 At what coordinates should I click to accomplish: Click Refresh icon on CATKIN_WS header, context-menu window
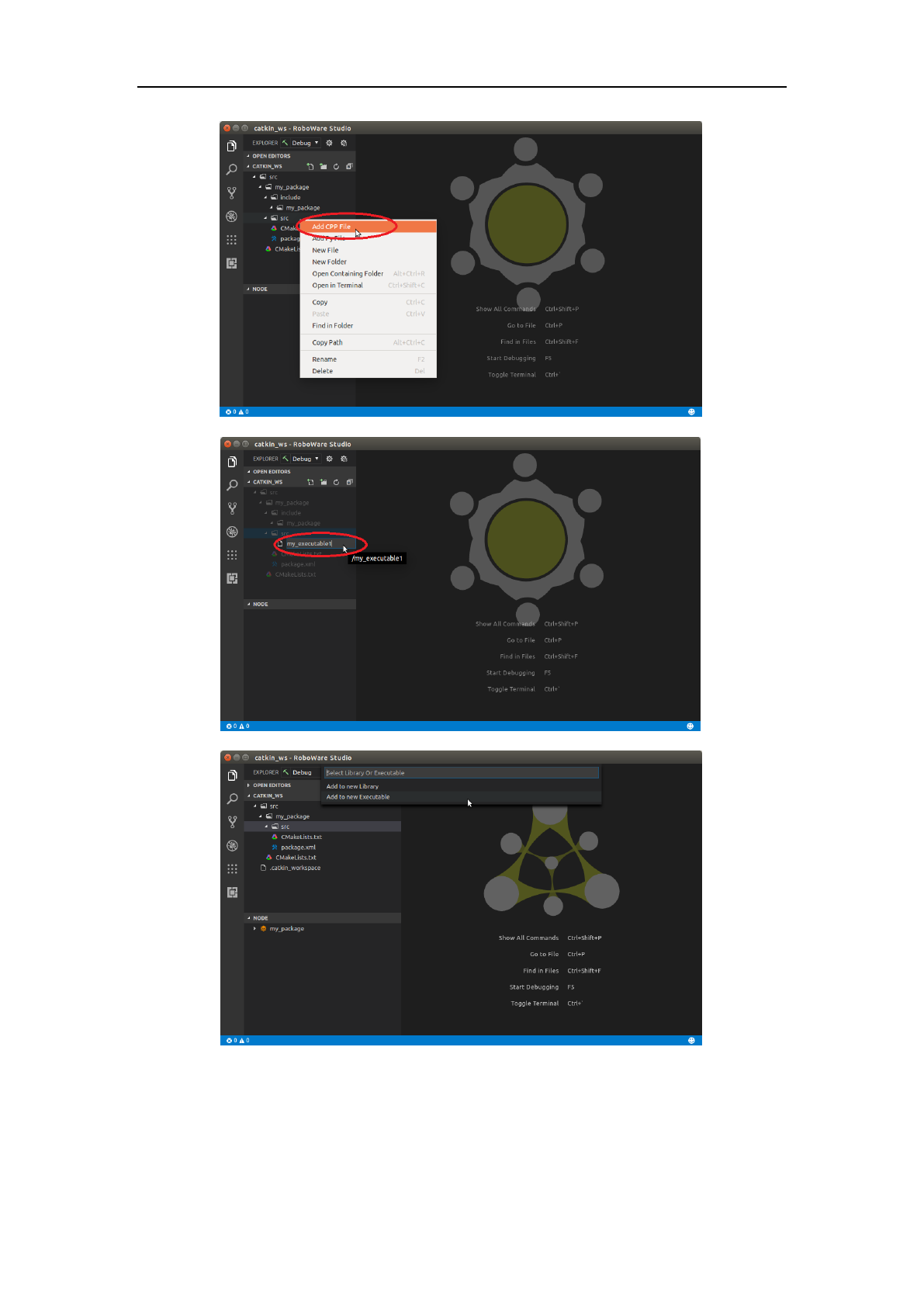(x=336, y=166)
